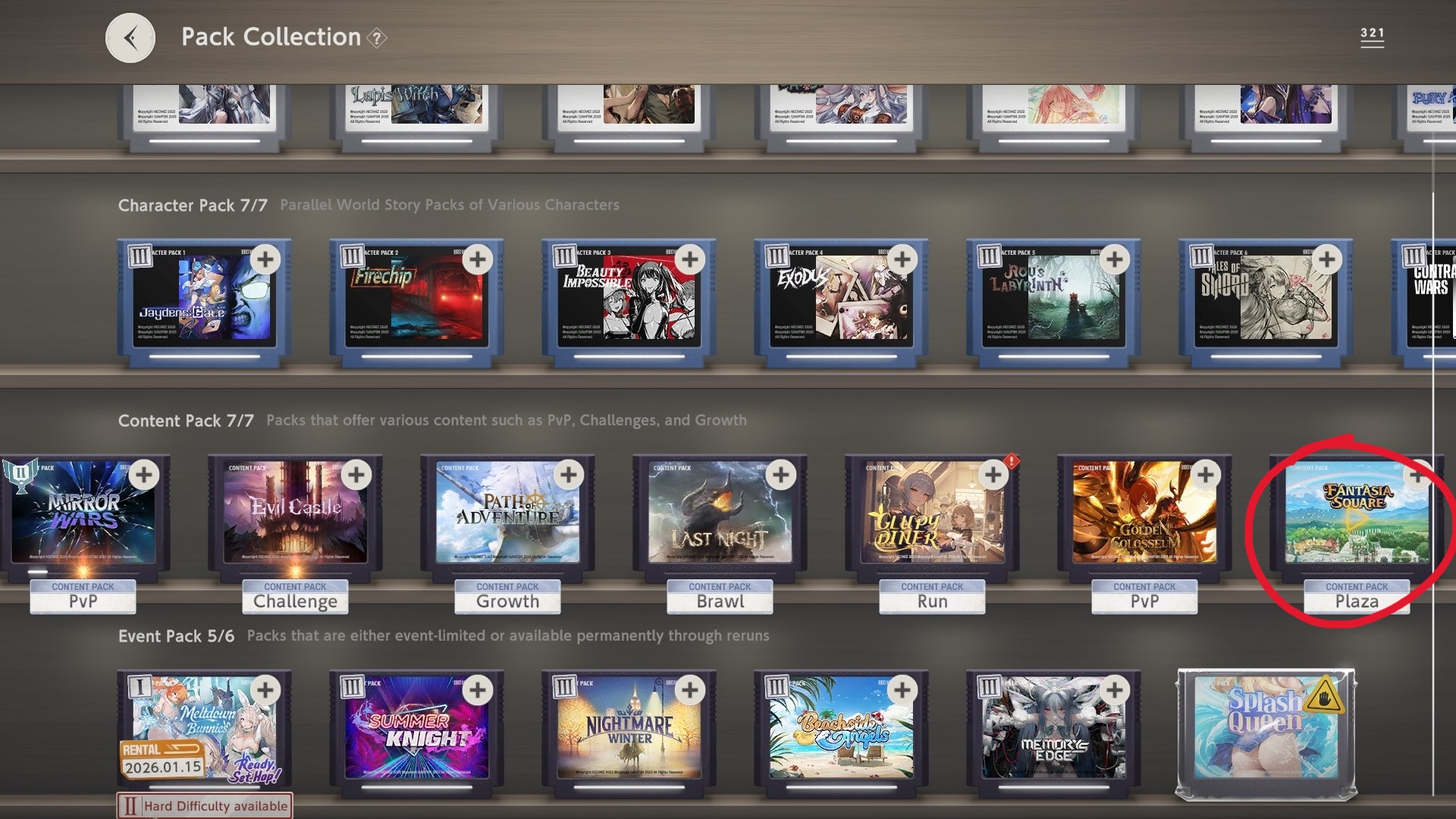The height and width of the screenshot is (819, 1456).
Task: Tap plus on Rou's Labyrinth pack
Action: pos(1114,259)
